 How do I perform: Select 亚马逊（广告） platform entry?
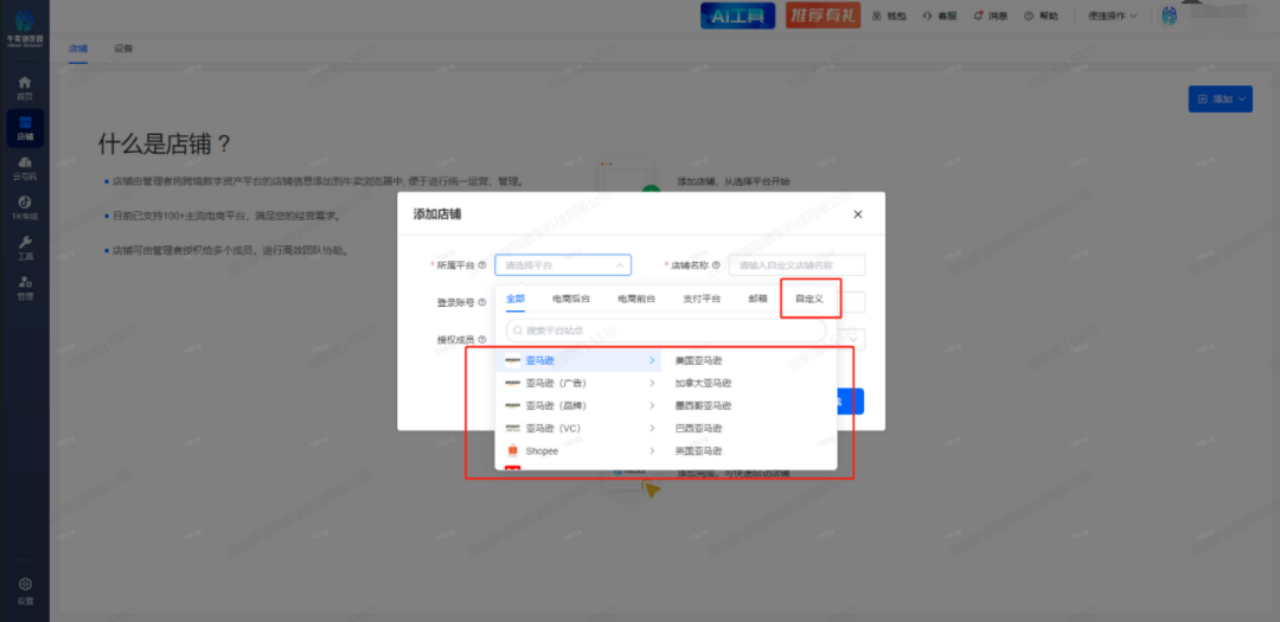click(579, 383)
